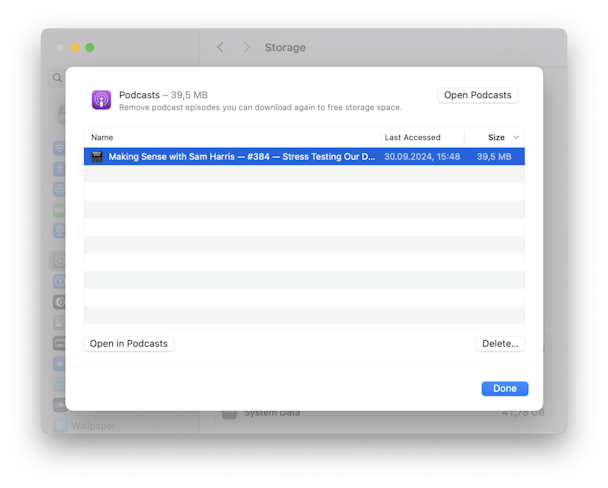Toggle sort order with Size column chevron
Viewport: 608px width, 488px height.
516,137
